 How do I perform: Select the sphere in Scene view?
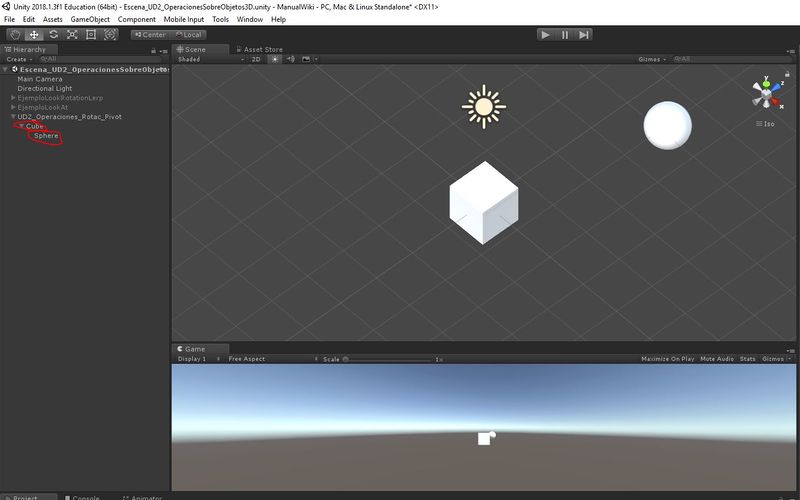667,126
